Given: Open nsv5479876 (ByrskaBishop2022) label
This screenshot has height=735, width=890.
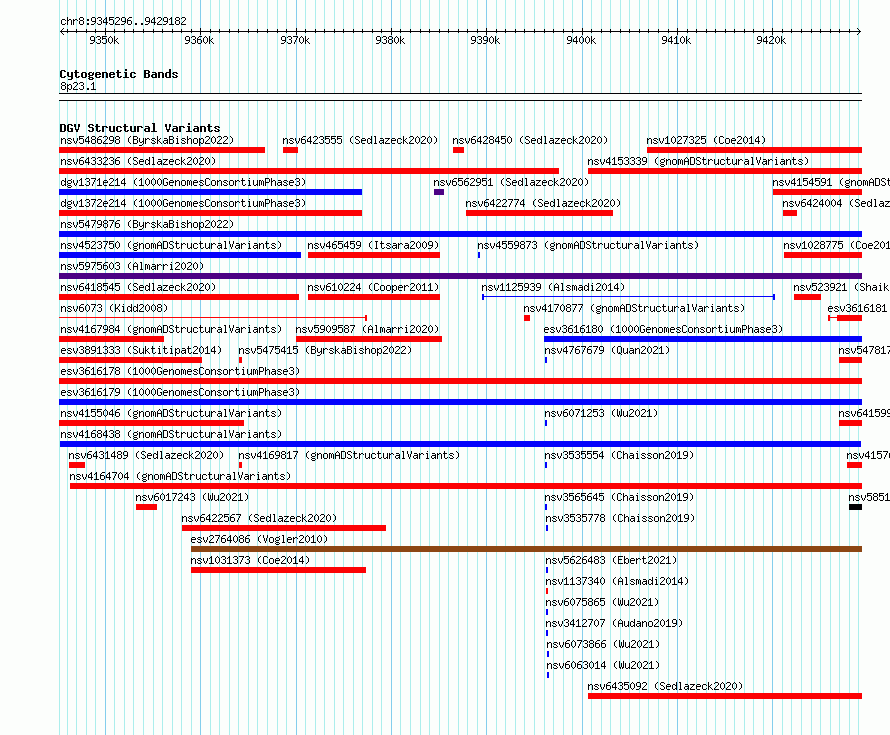Looking at the screenshot, I should (x=147, y=224).
